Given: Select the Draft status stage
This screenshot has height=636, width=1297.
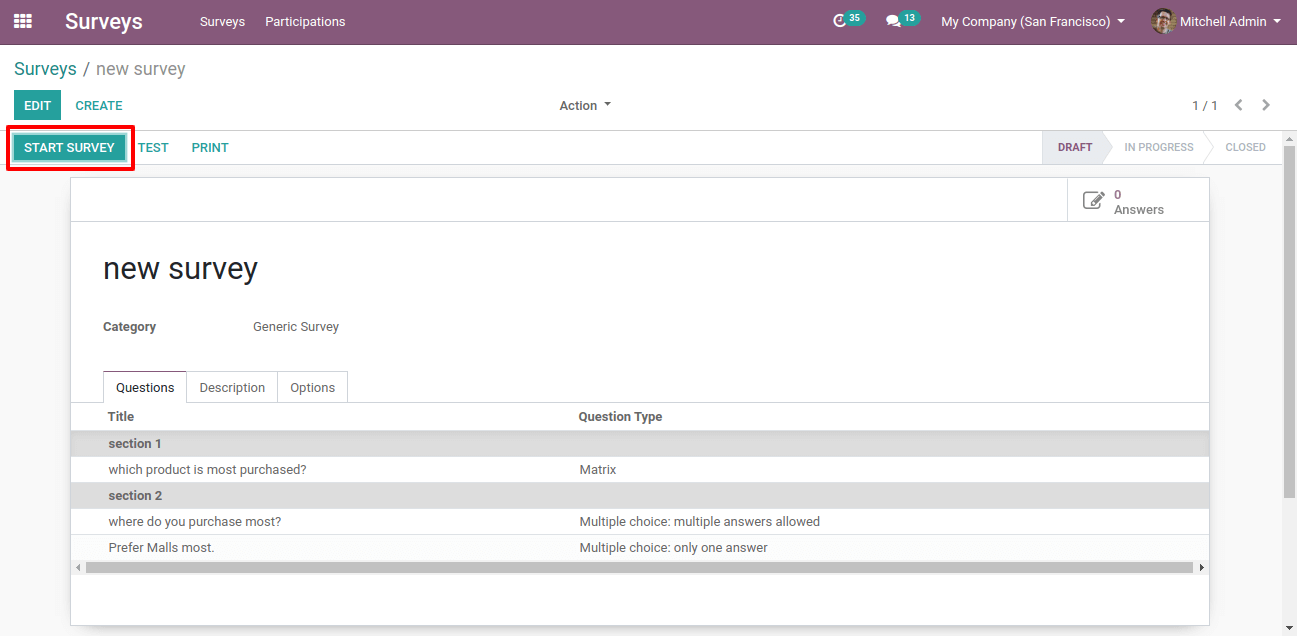Looking at the screenshot, I should (x=1075, y=147).
